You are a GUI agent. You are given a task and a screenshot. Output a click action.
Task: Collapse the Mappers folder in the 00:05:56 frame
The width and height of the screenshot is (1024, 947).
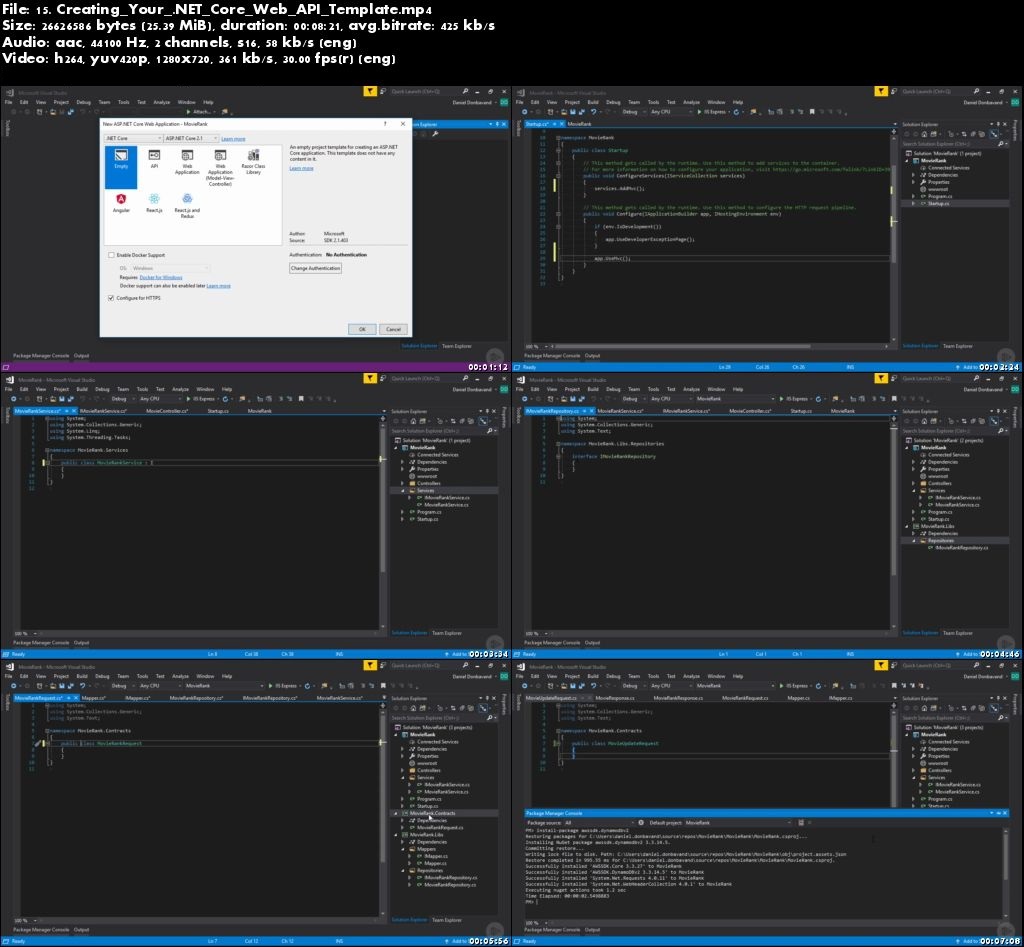[x=403, y=849]
